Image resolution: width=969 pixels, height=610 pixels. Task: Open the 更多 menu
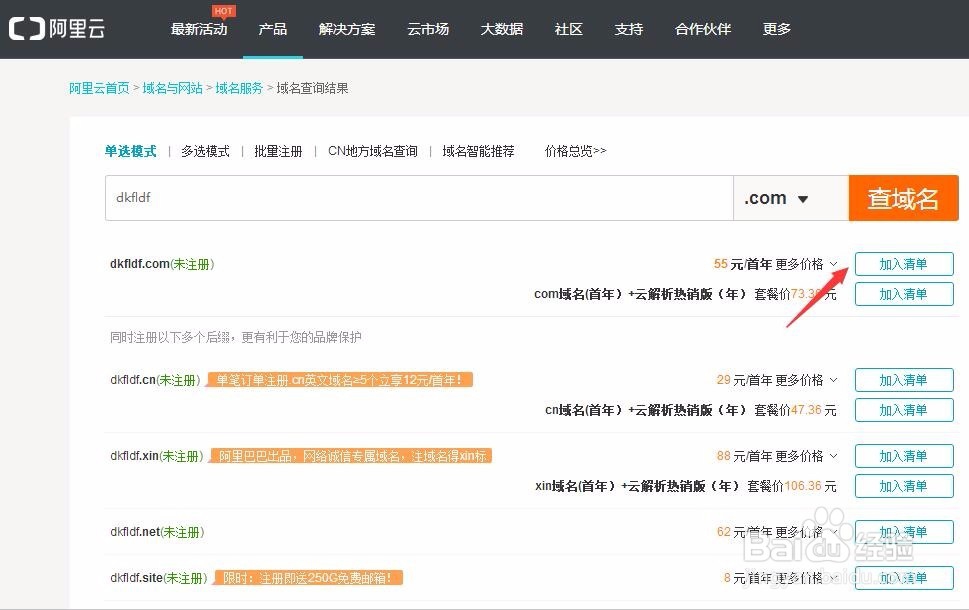776,29
